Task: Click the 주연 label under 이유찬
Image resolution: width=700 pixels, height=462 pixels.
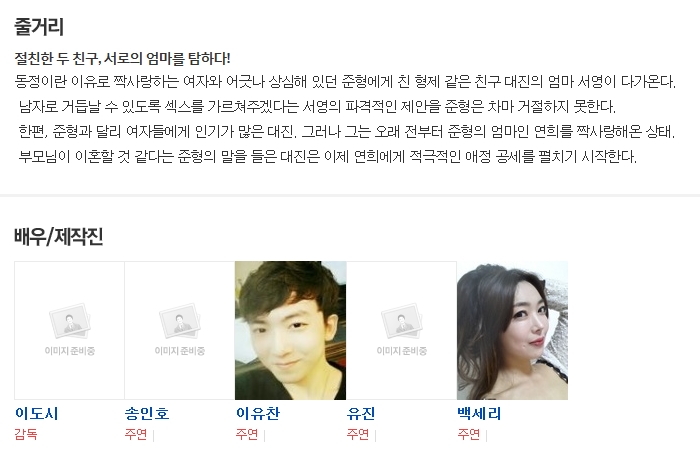Action: pos(247,434)
